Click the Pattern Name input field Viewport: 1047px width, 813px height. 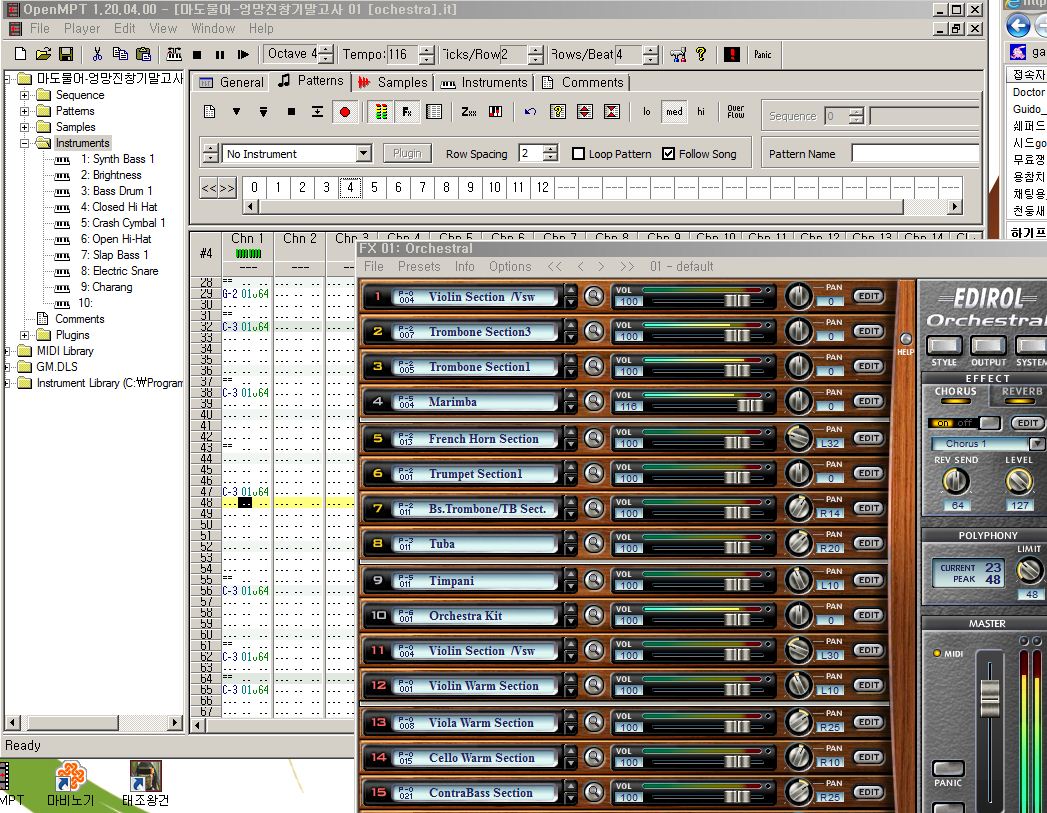(x=915, y=154)
